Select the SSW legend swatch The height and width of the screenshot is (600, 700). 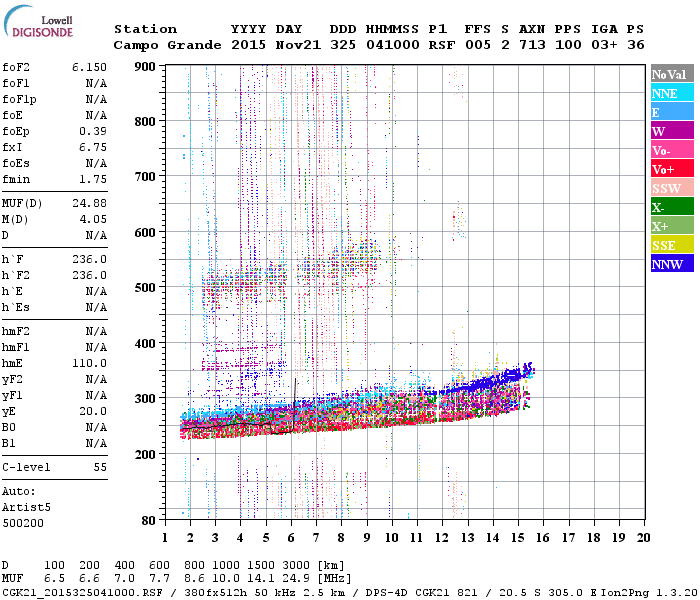pyautogui.click(x=672, y=188)
